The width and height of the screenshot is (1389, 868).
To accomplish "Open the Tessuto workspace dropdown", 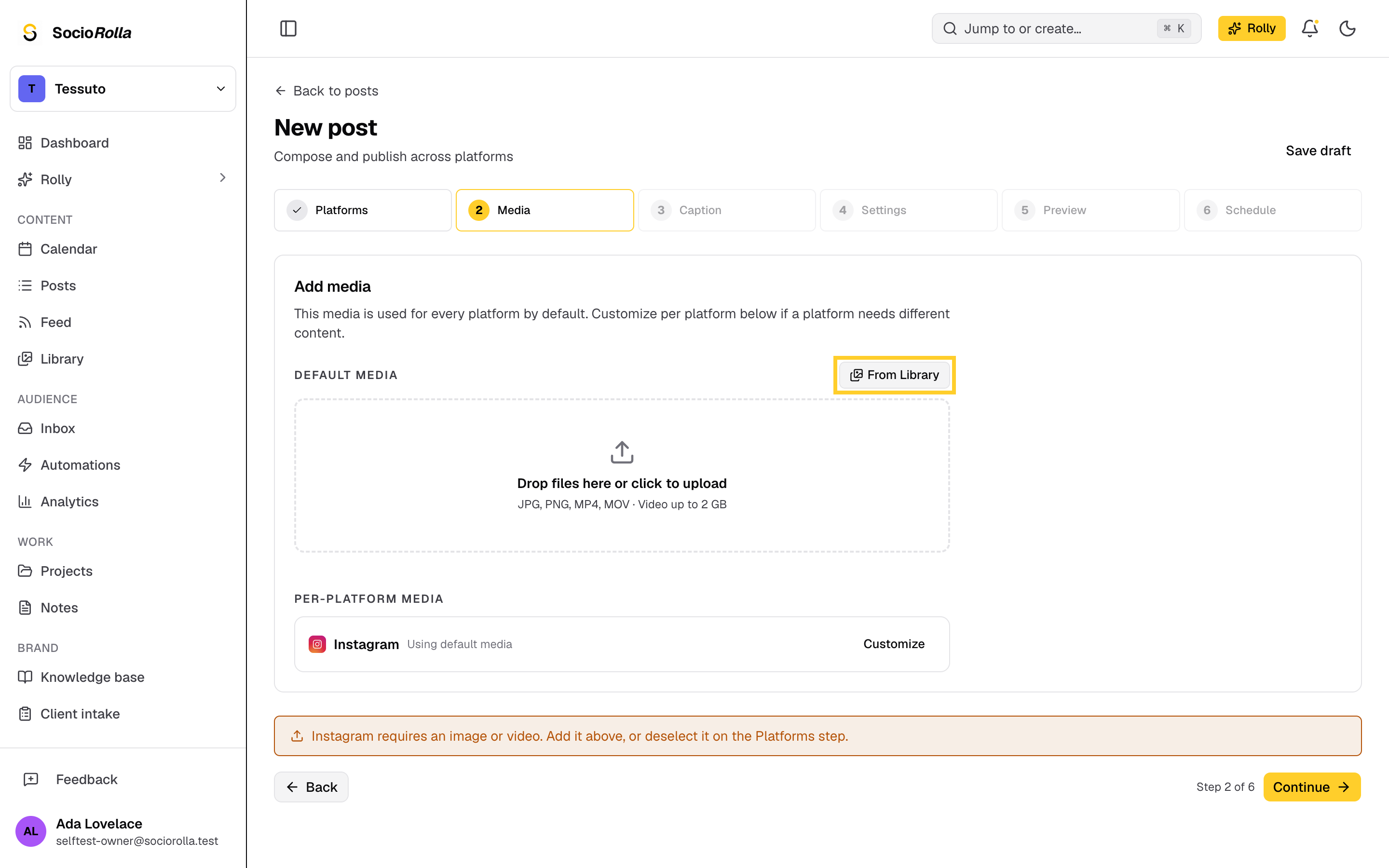I will click(x=123, y=88).
